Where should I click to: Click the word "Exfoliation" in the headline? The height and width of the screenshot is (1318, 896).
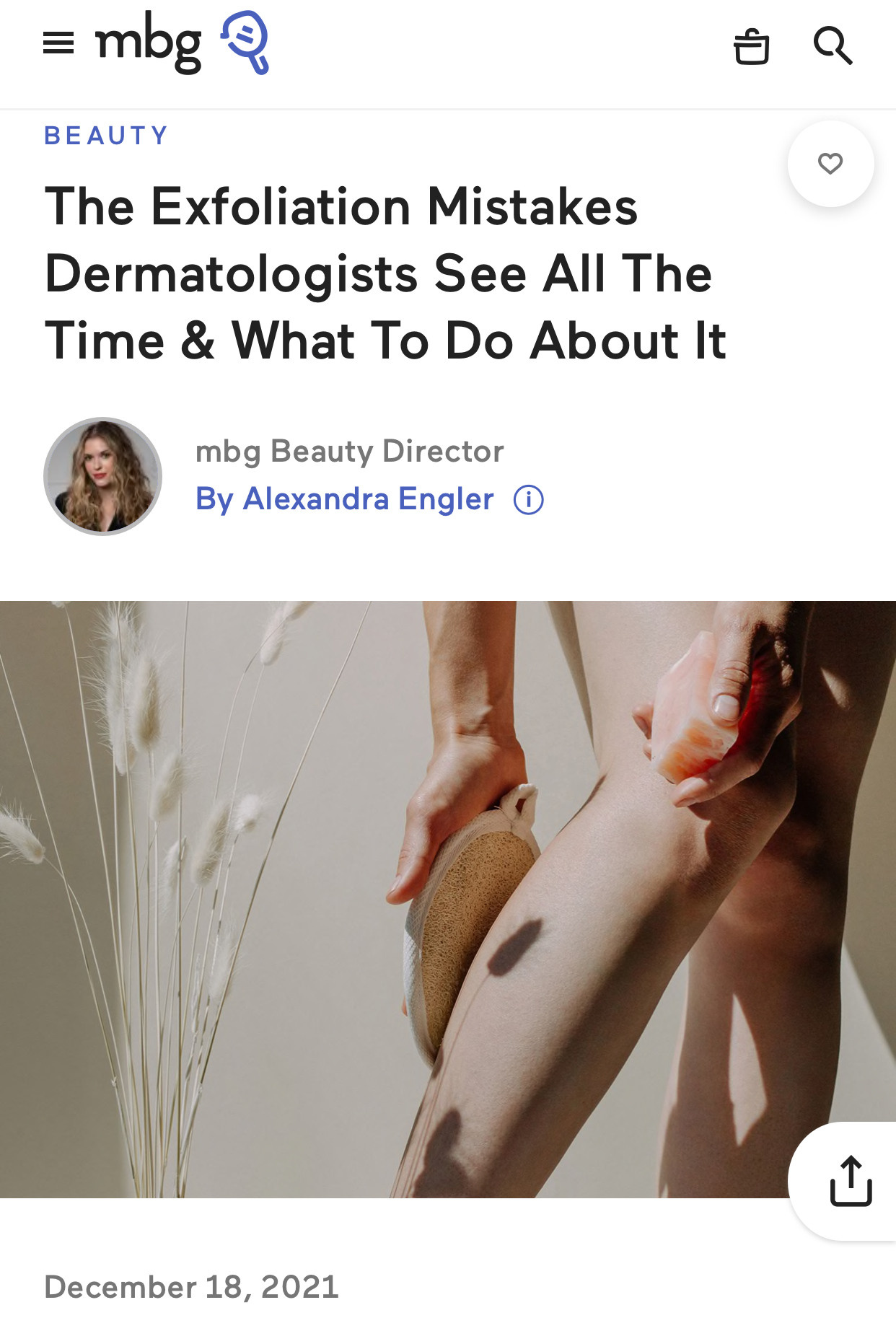[281, 207]
